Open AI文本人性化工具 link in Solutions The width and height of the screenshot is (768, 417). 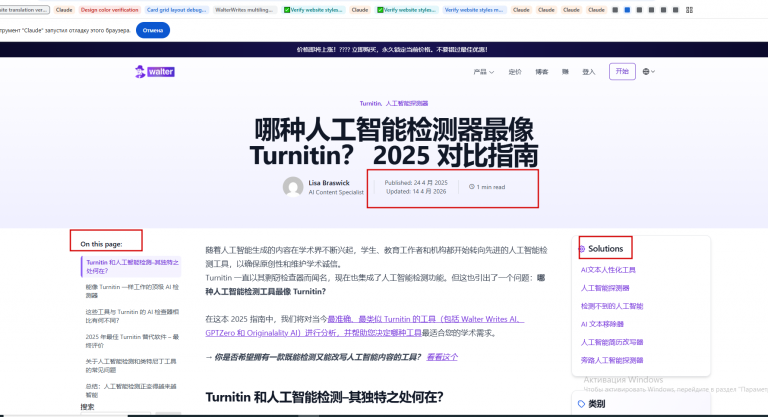point(608,270)
